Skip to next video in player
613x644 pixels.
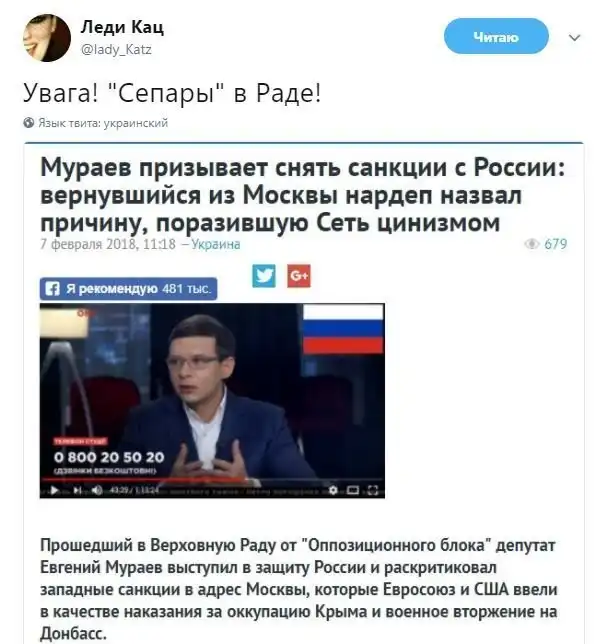77,490
